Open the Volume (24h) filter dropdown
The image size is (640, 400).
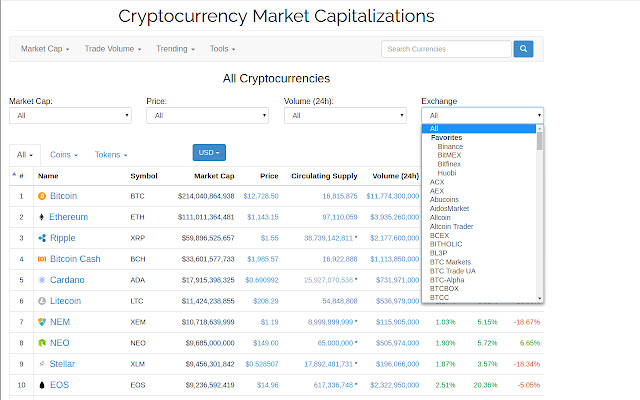click(345, 116)
